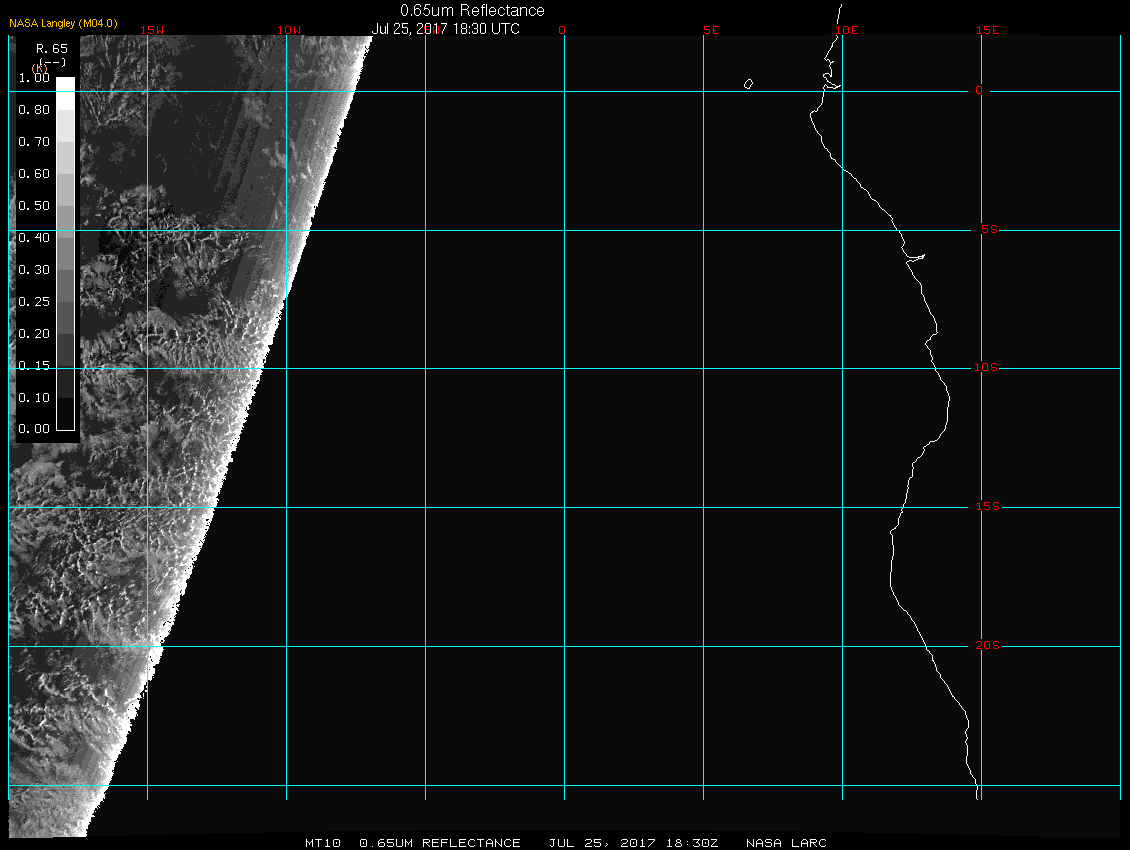Click the 20S latitude label
The image size is (1130, 850).
pyautogui.click(x=987, y=646)
